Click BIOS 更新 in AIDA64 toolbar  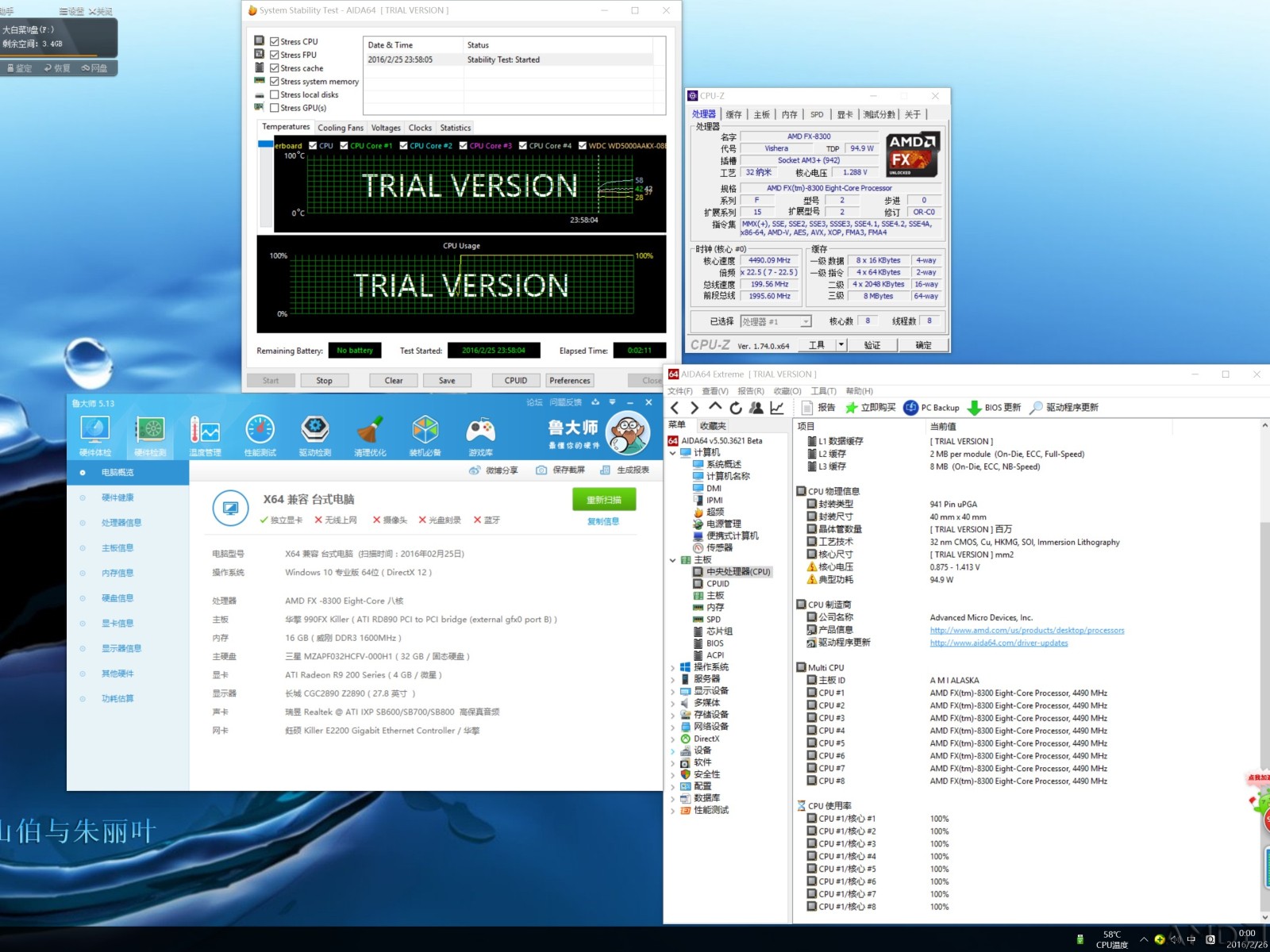(x=994, y=408)
